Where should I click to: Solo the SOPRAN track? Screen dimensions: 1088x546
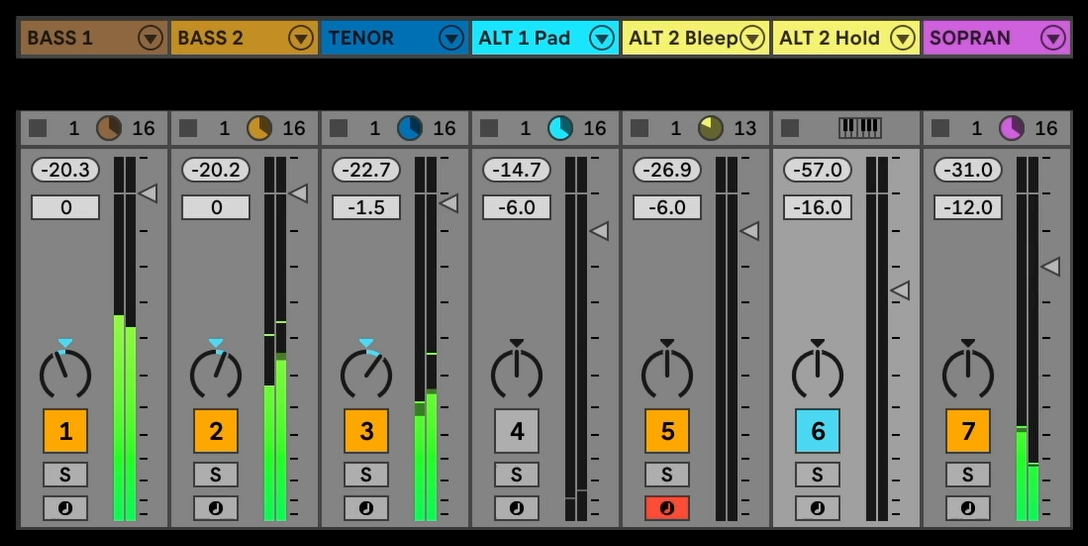pyautogui.click(x=968, y=474)
